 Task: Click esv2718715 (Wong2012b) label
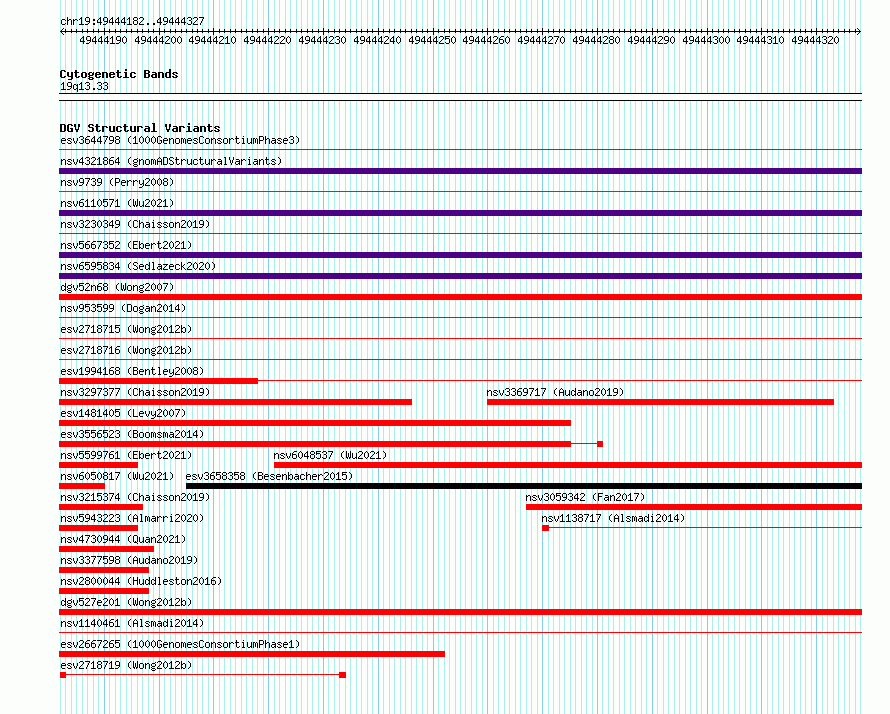click(x=126, y=329)
